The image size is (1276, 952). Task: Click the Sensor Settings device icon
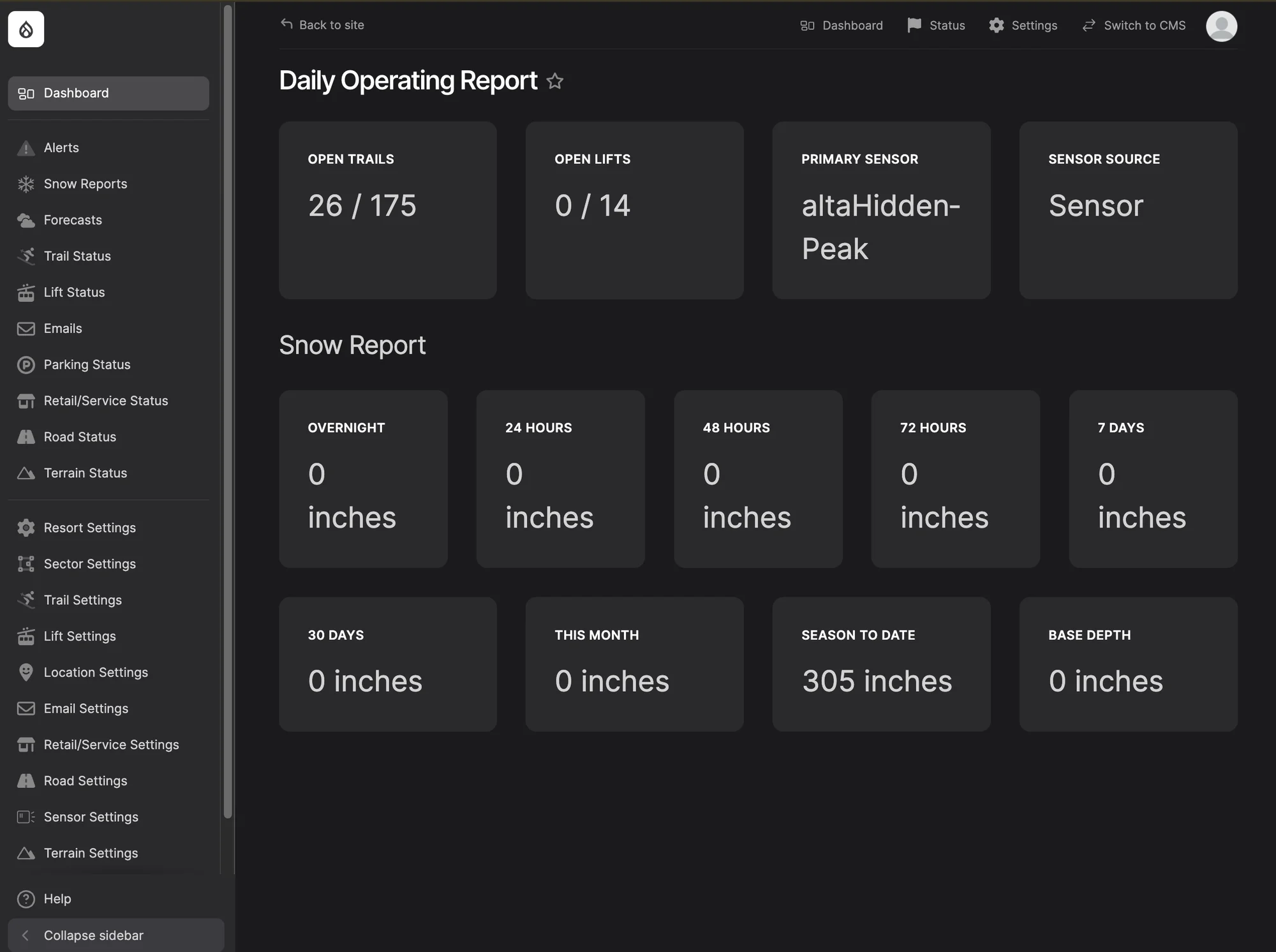[x=26, y=817]
